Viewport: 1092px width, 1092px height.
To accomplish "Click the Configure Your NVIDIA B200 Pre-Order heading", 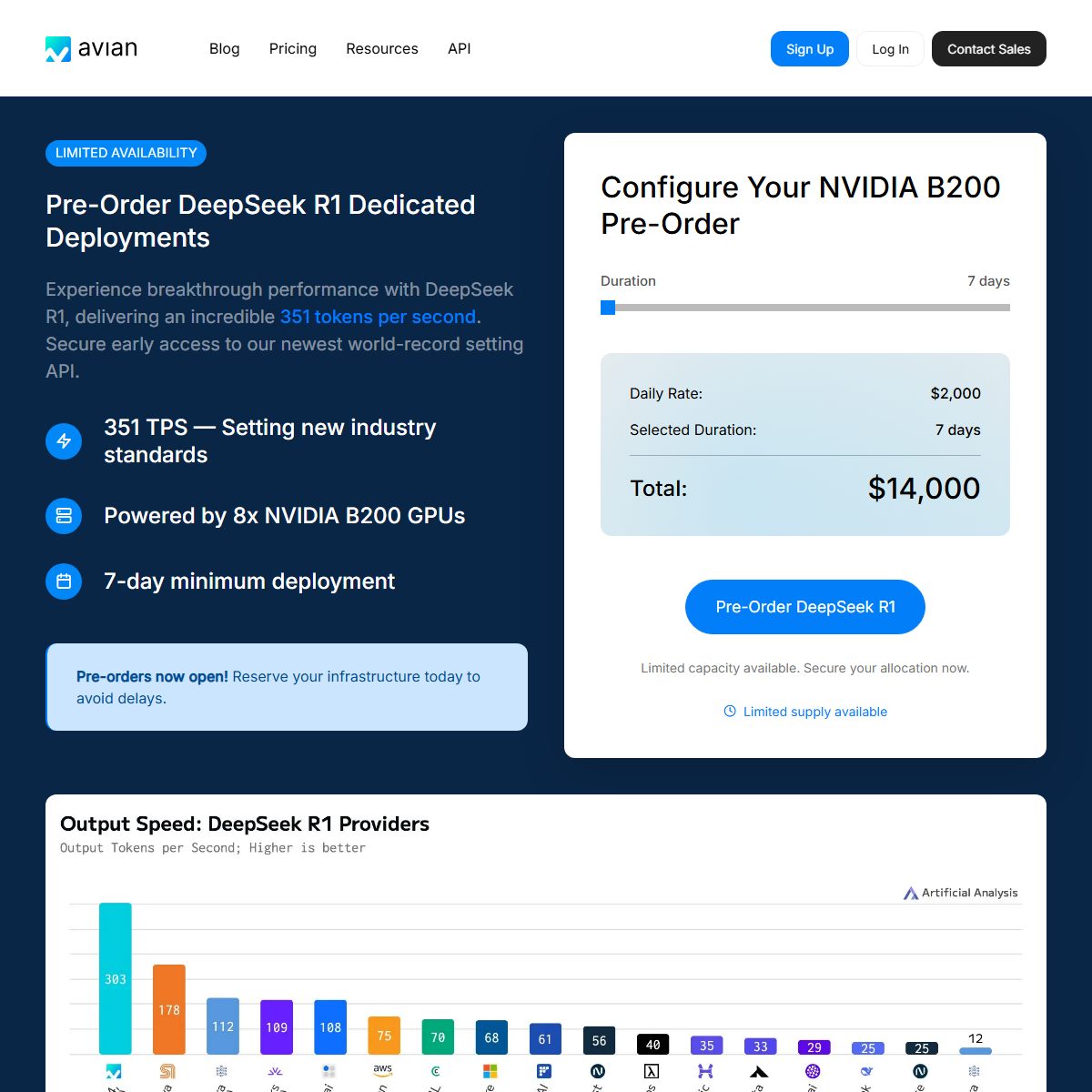I will (x=801, y=205).
